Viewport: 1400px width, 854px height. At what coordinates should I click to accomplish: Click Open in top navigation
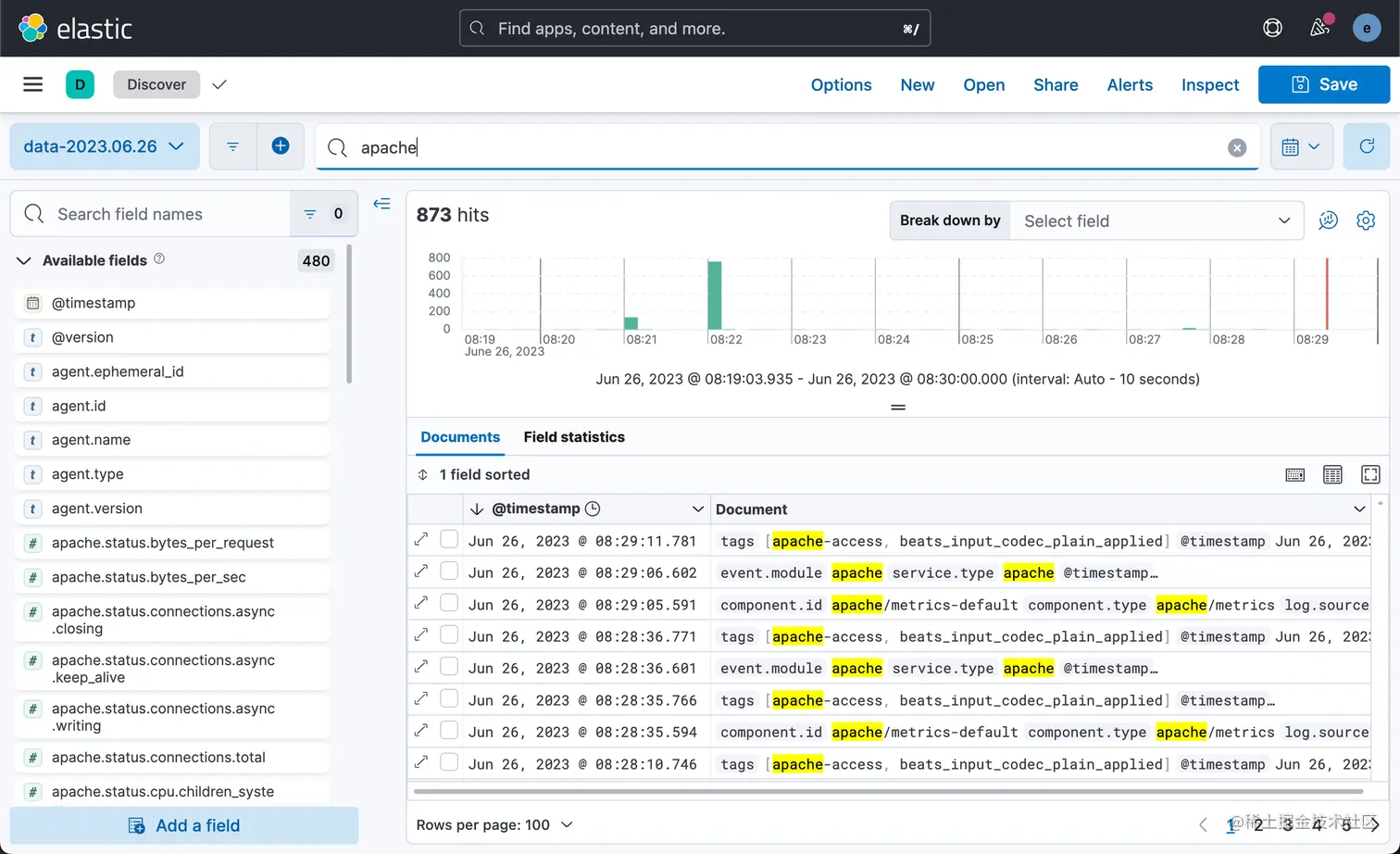983,84
